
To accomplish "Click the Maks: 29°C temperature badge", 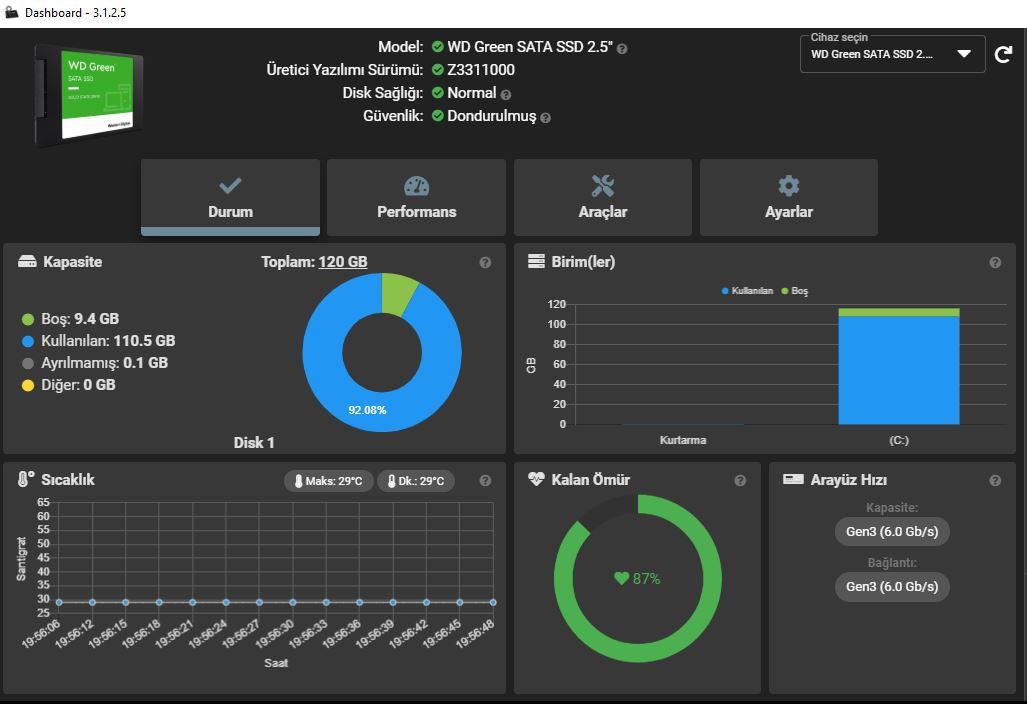I will (x=329, y=481).
